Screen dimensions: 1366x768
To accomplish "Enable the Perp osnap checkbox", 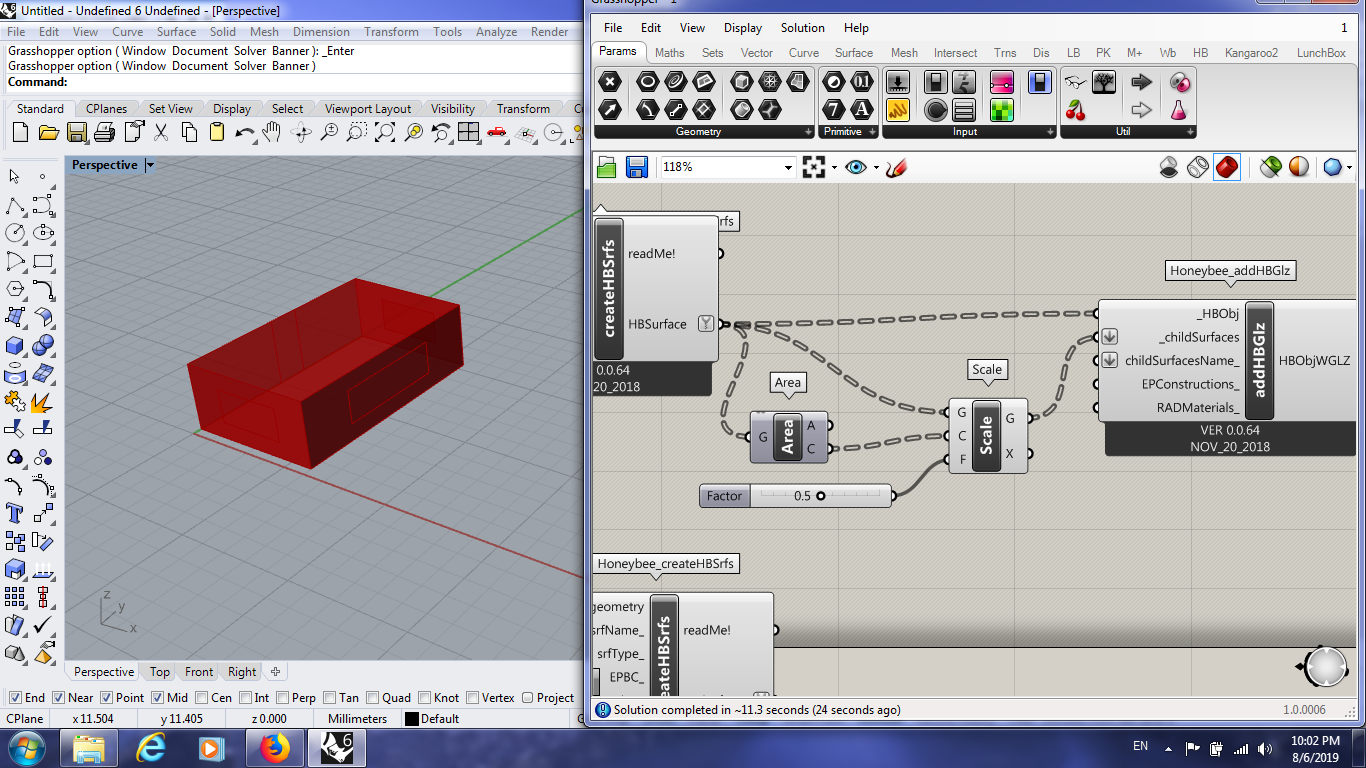I will [x=282, y=698].
